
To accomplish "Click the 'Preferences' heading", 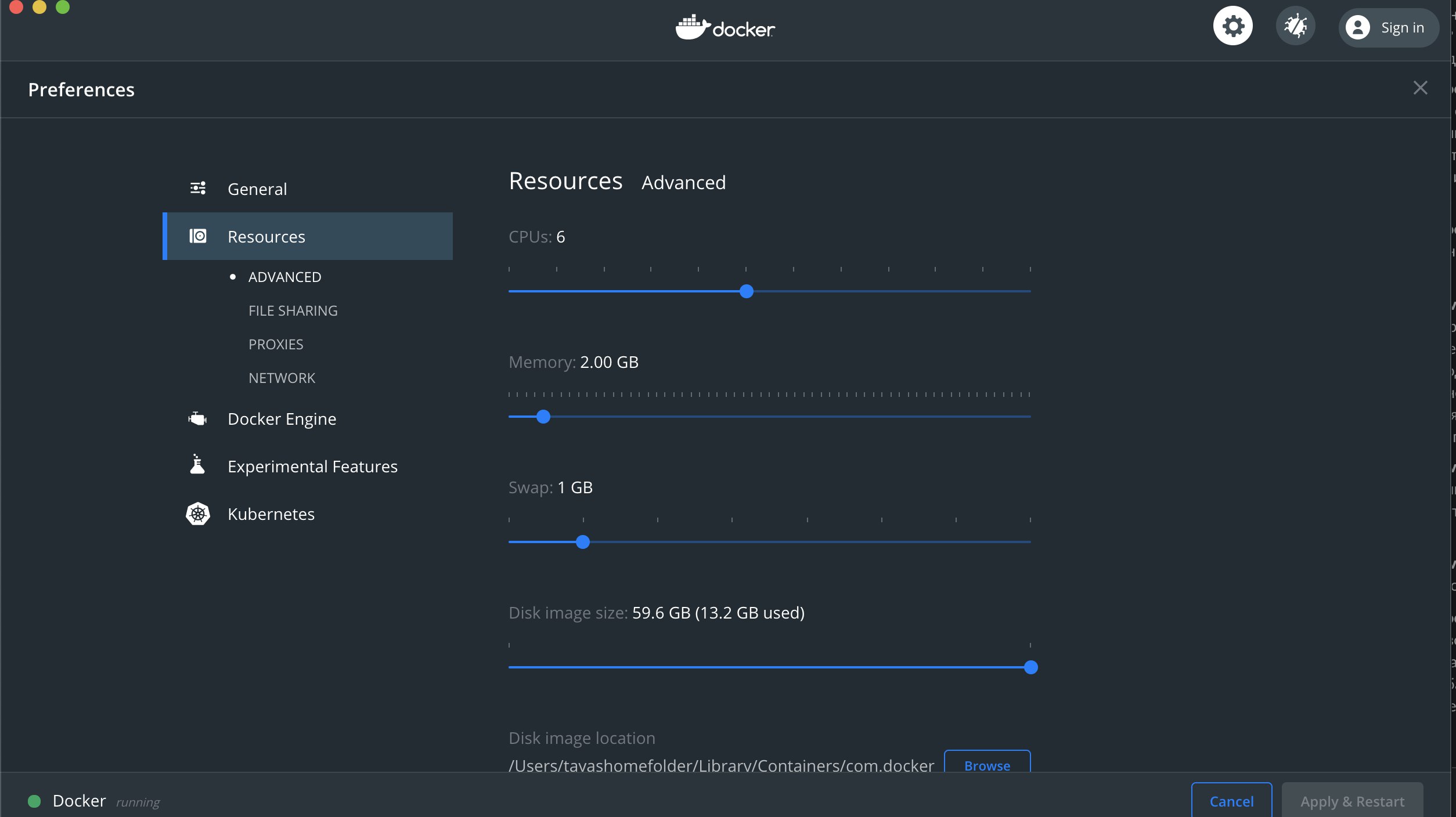I will 81,89.
